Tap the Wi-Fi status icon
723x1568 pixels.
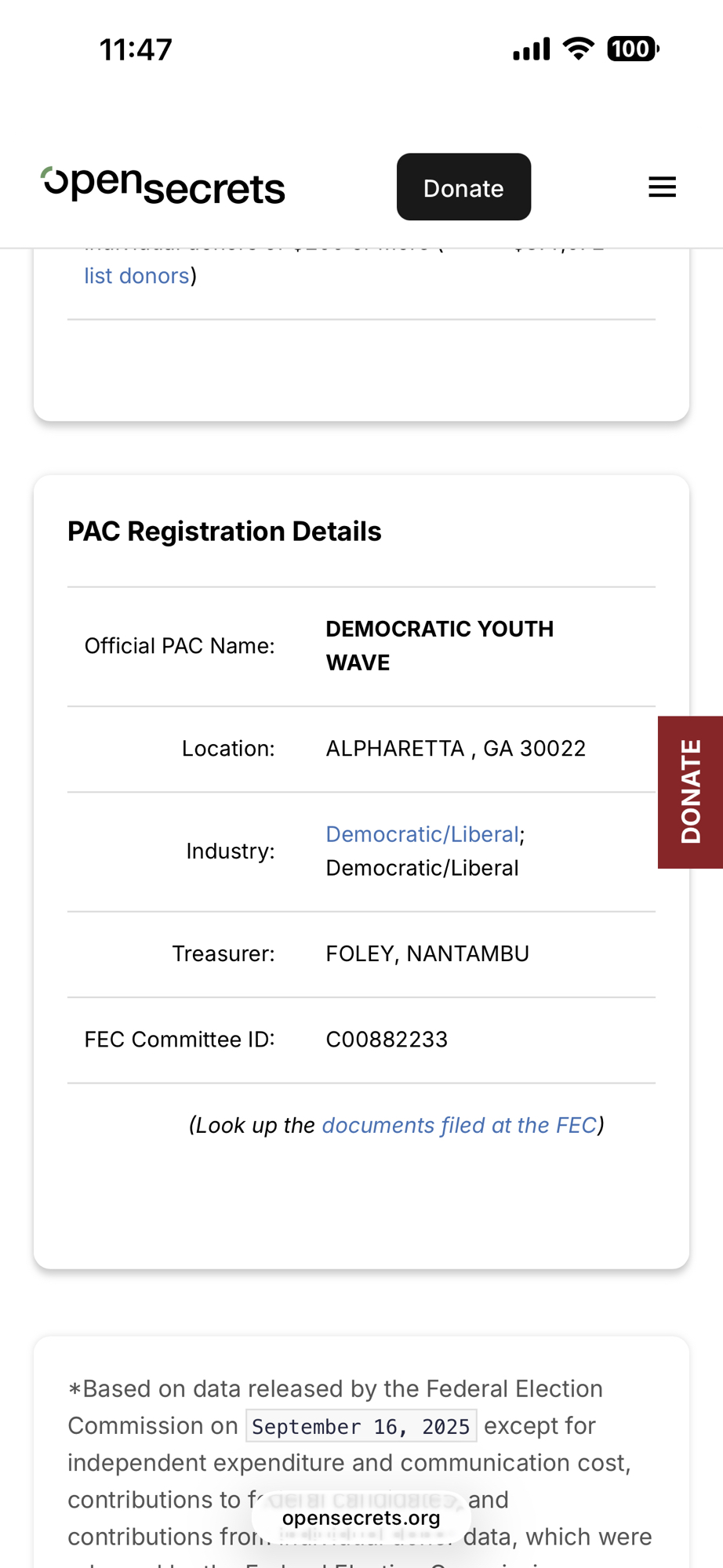(x=579, y=49)
